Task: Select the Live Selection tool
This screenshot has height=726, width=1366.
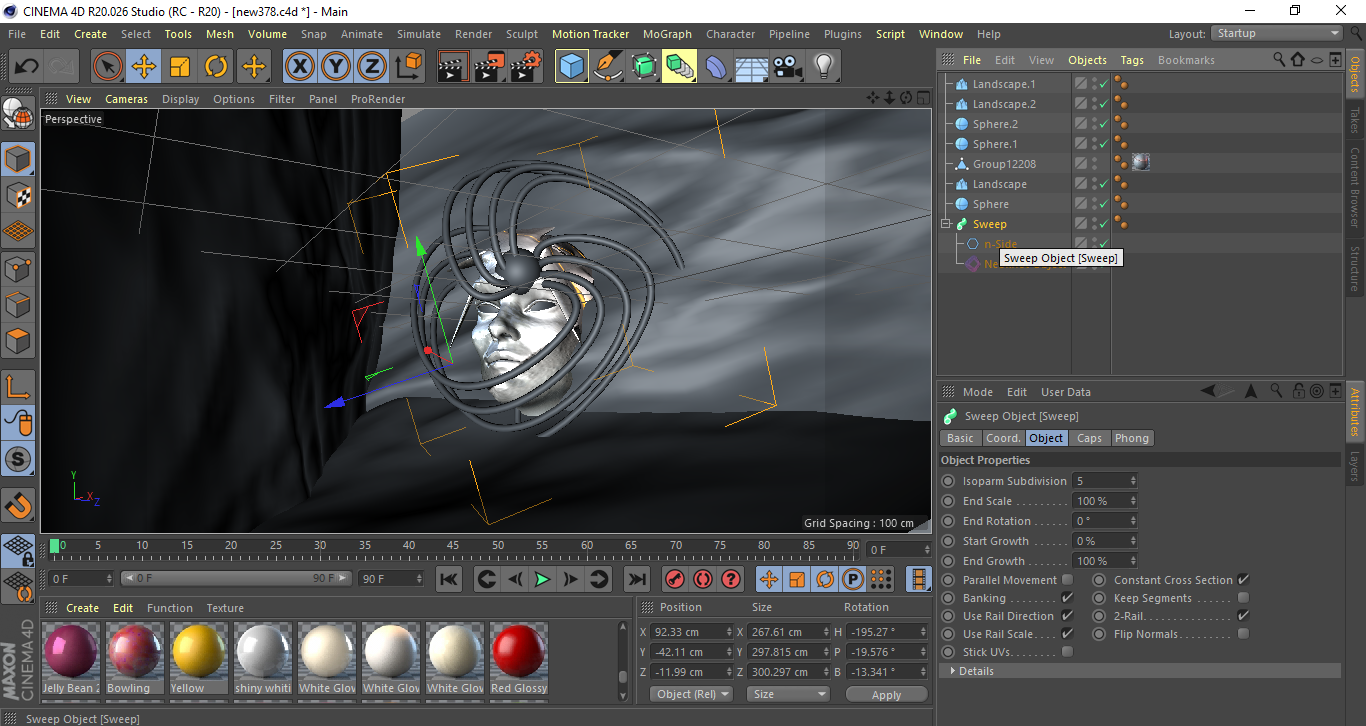Action: (108, 67)
